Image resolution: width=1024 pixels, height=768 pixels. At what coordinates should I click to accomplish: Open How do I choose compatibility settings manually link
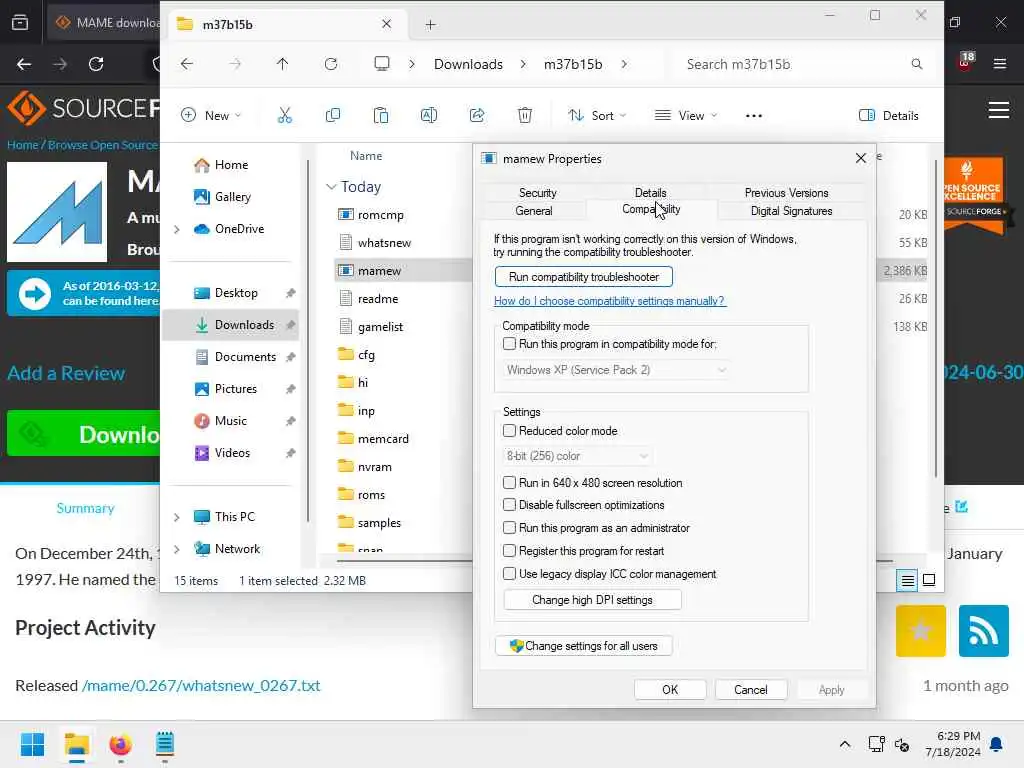pos(609,301)
